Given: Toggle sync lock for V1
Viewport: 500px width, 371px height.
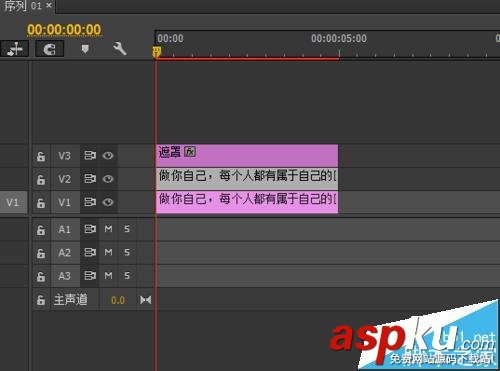Looking at the screenshot, I should click(90, 202).
